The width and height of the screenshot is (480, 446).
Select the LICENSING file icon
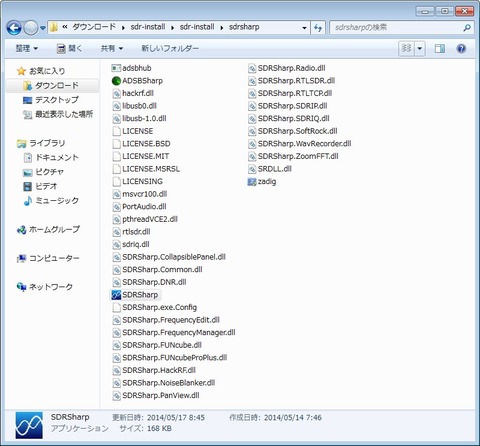(x=116, y=182)
